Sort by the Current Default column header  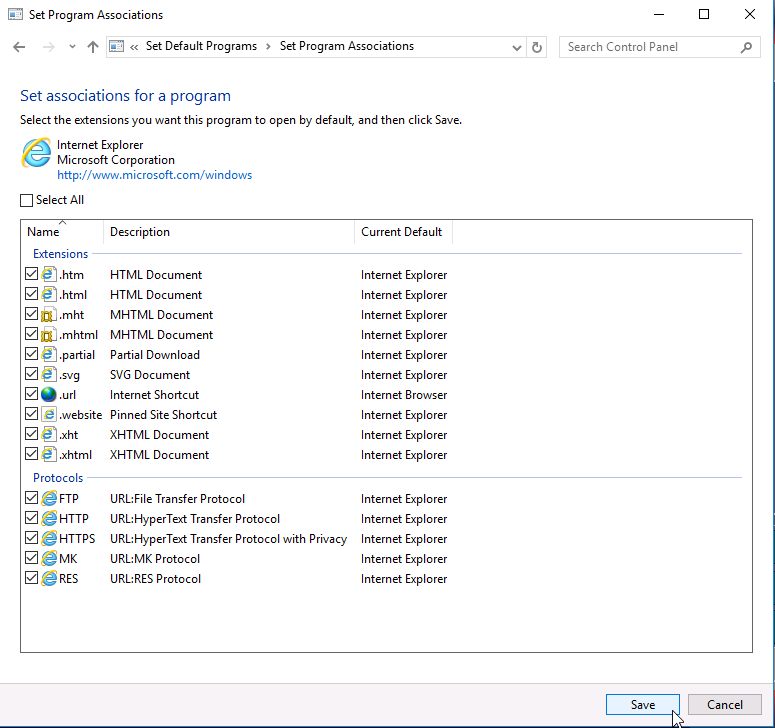click(x=403, y=232)
